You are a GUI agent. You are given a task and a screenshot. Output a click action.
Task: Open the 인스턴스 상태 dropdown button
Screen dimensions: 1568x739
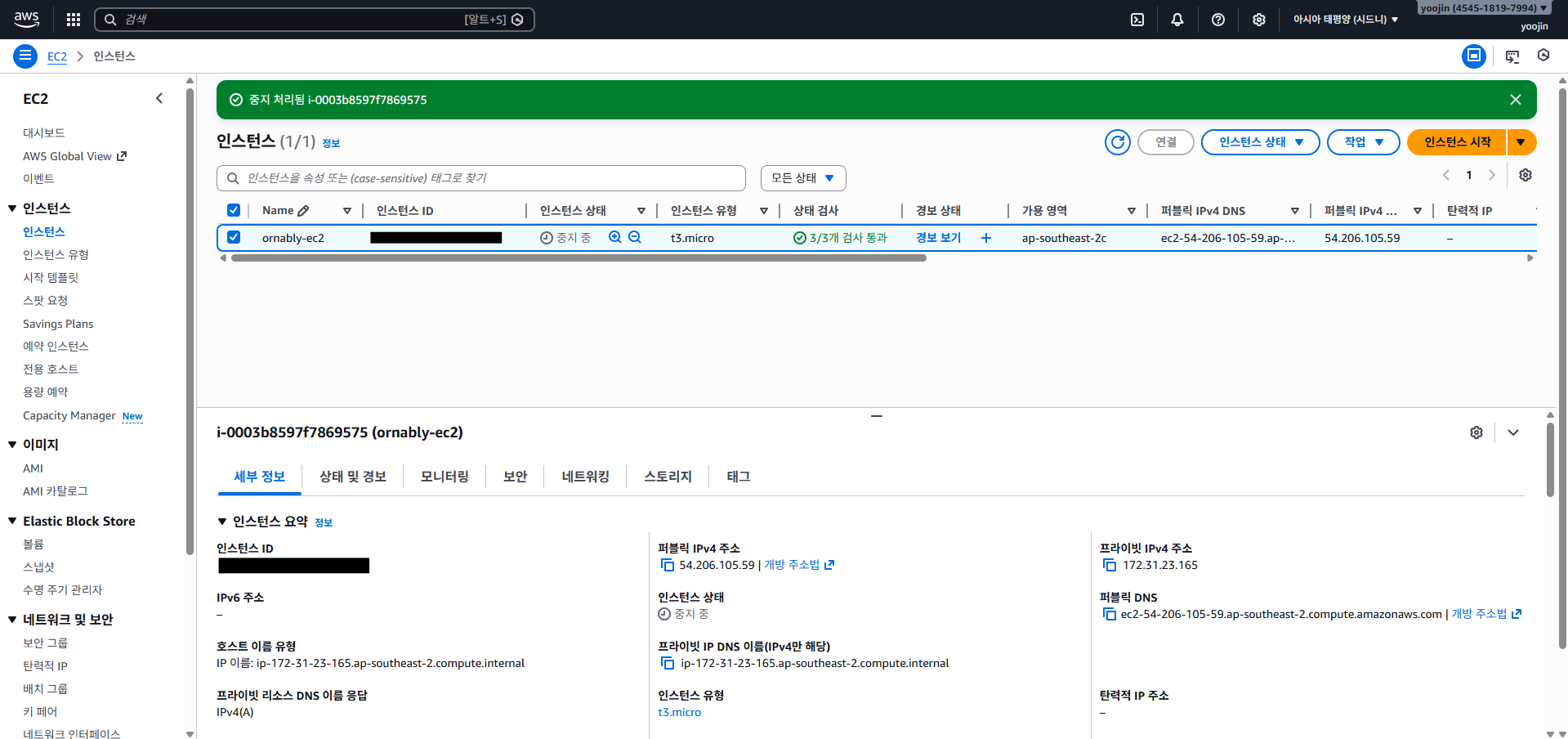(1261, 142)
